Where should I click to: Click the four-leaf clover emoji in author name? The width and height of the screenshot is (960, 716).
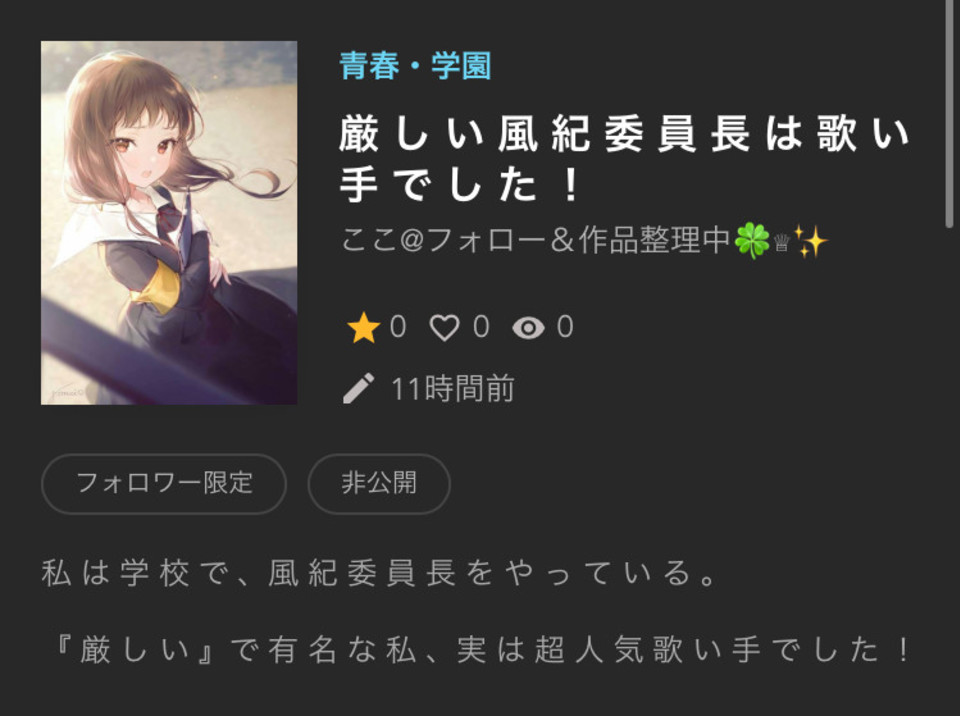point(752,240)
